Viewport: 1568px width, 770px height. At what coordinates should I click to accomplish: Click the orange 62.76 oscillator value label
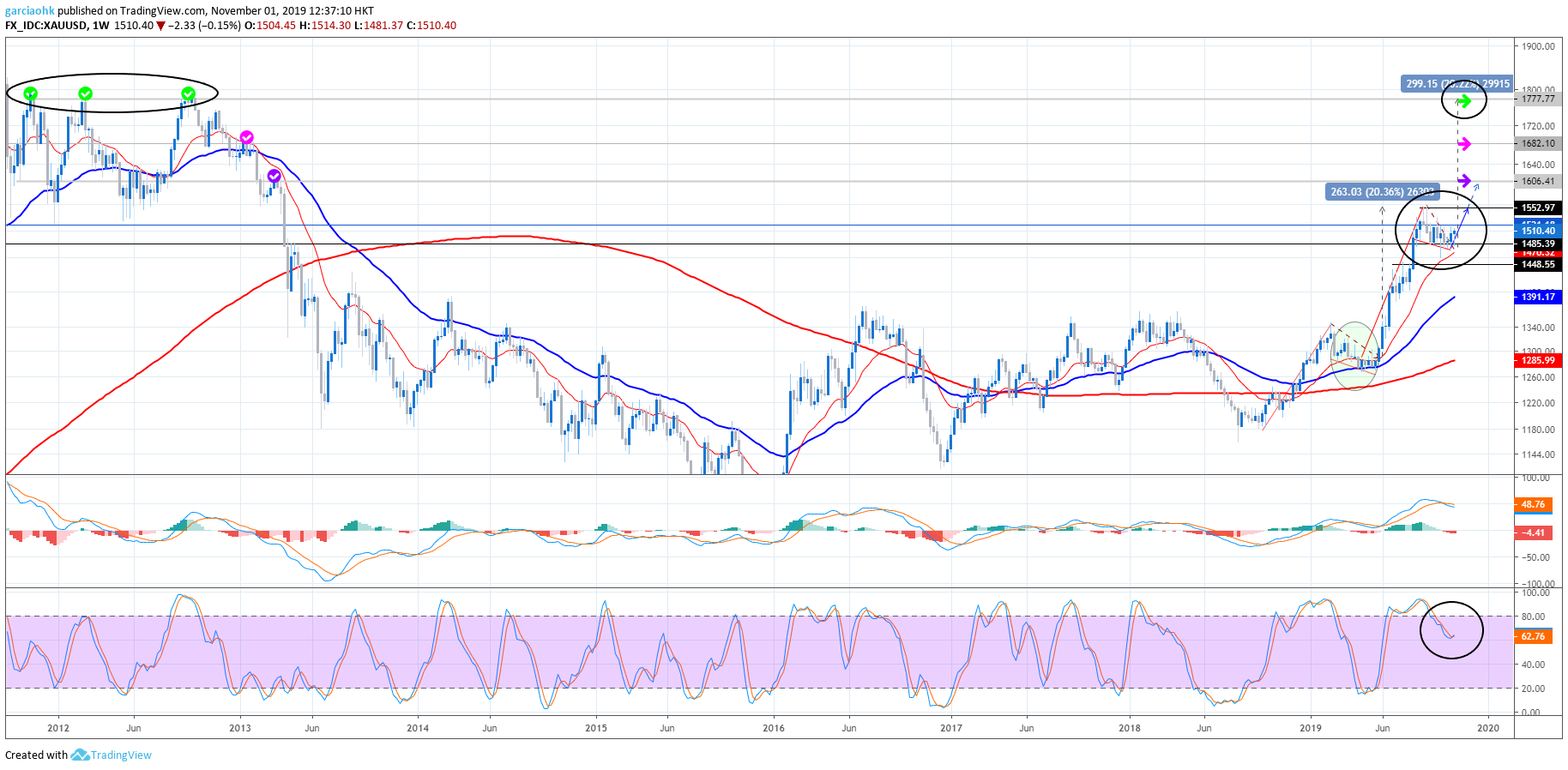click(x=1533, y=636)
